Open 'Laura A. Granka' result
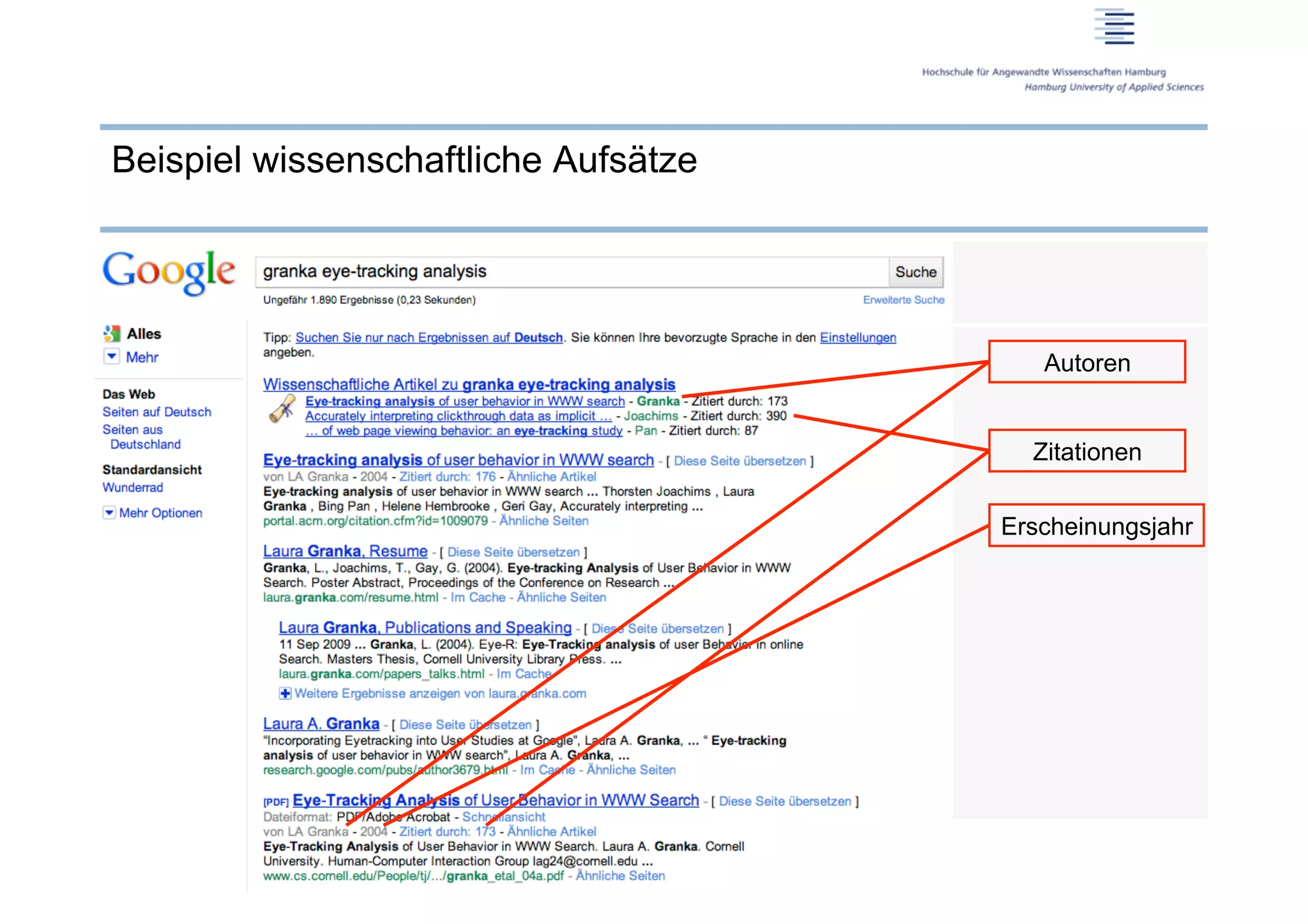This screenshot has width=1308, height=924. (321, 723)
